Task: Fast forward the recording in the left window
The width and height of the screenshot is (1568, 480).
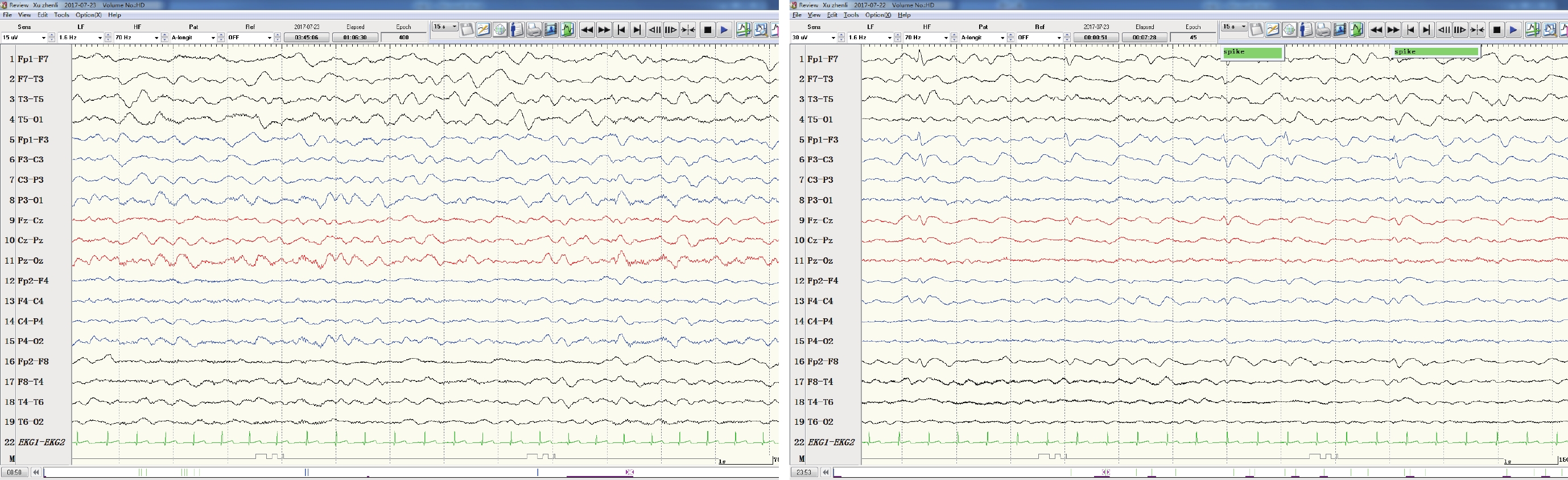Action: (604, 29)
